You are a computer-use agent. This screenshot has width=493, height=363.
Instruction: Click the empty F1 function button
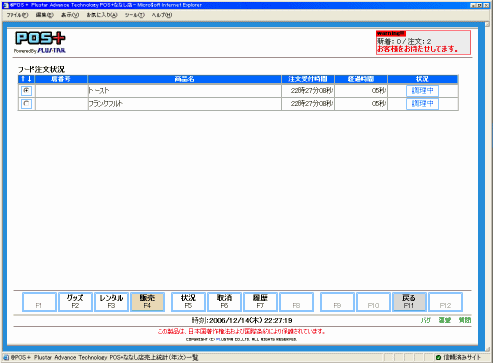pyautogui.click(x=39, y=302)
